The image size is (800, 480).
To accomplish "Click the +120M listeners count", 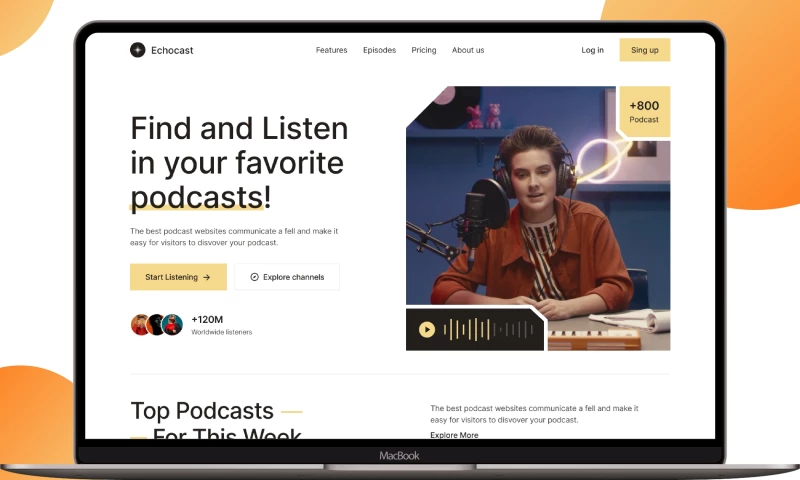I will (207, 319).
